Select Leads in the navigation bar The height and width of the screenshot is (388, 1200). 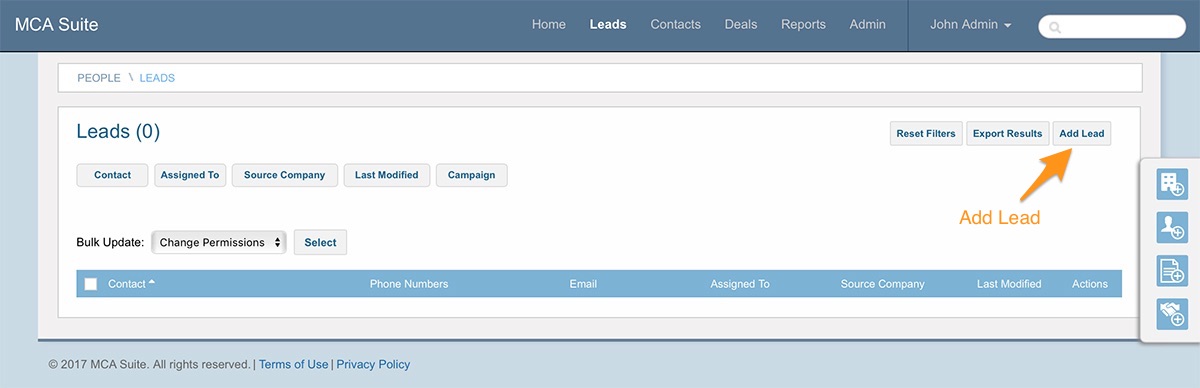(x=608, y=25)
